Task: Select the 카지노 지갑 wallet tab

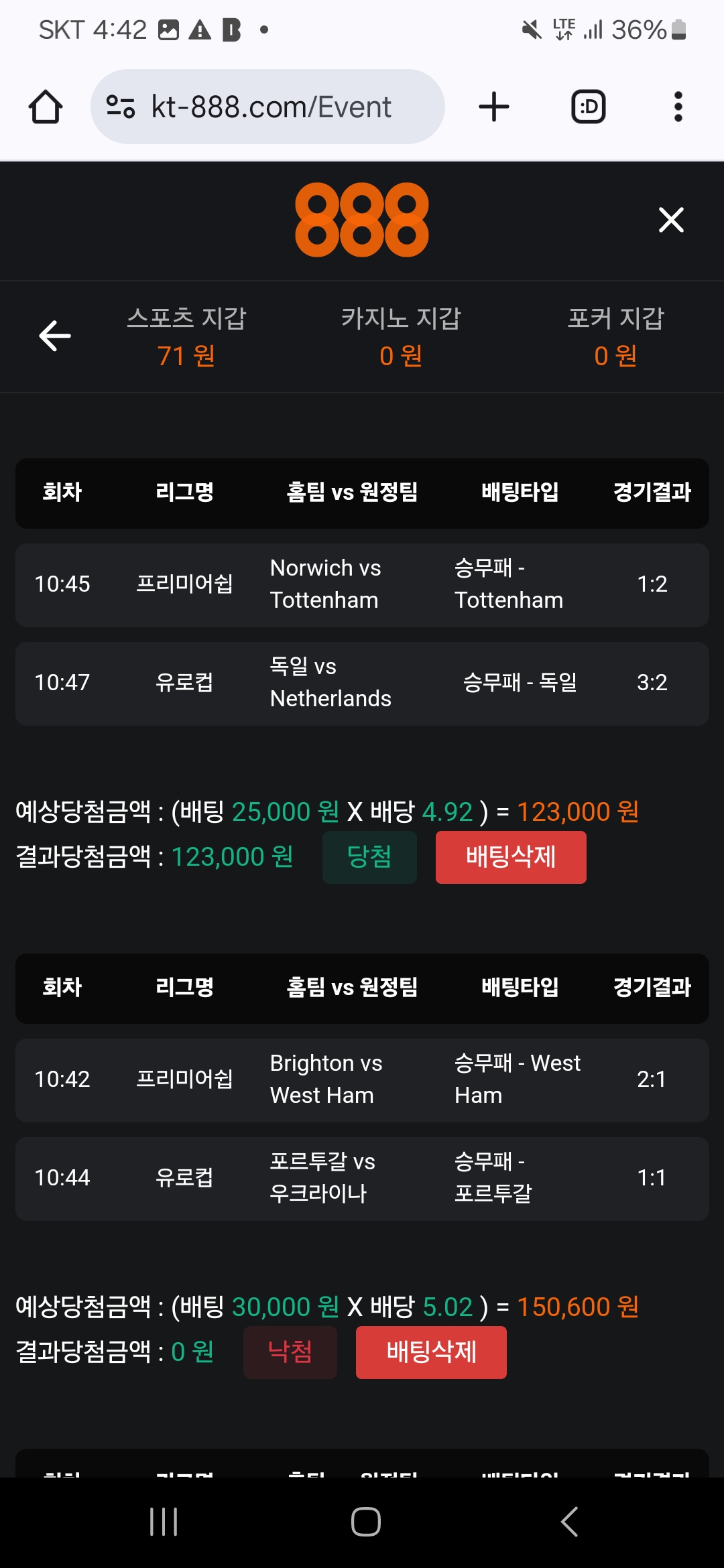Action: (401, 336)
